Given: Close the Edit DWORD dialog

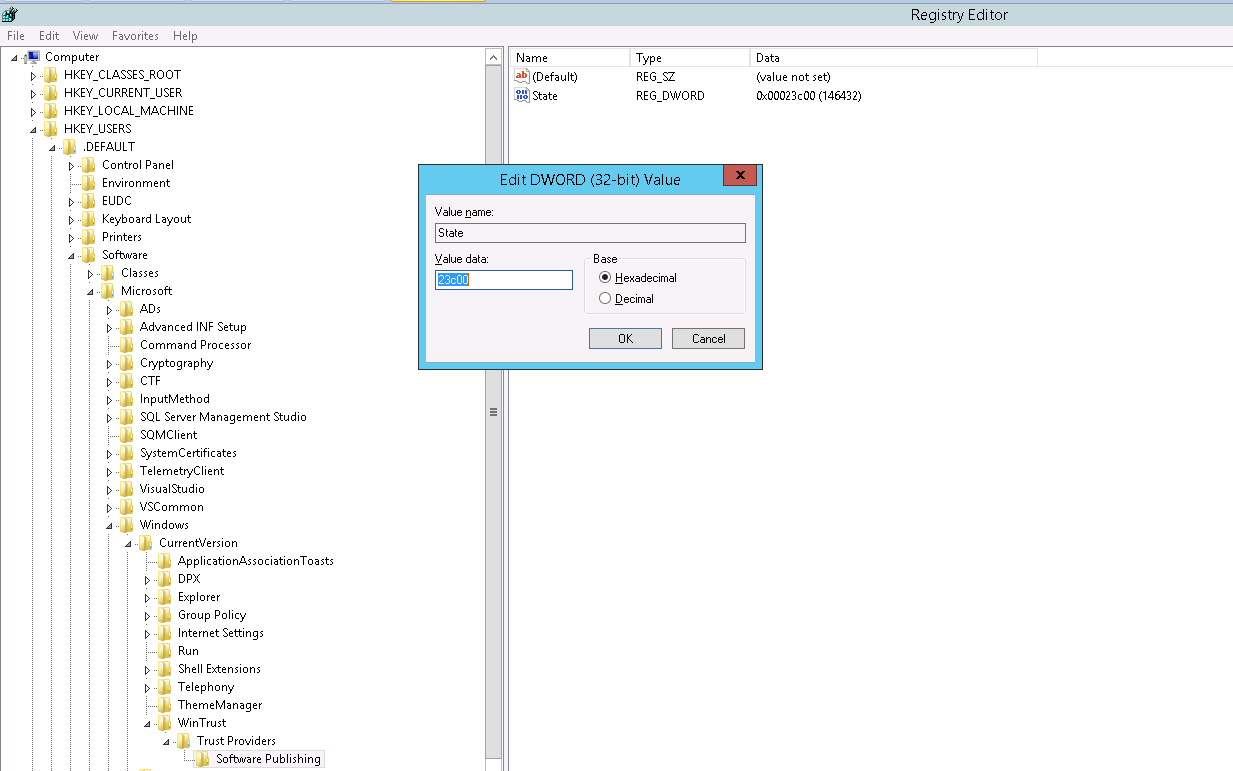Looking at the screenshot, I should 740,176.
